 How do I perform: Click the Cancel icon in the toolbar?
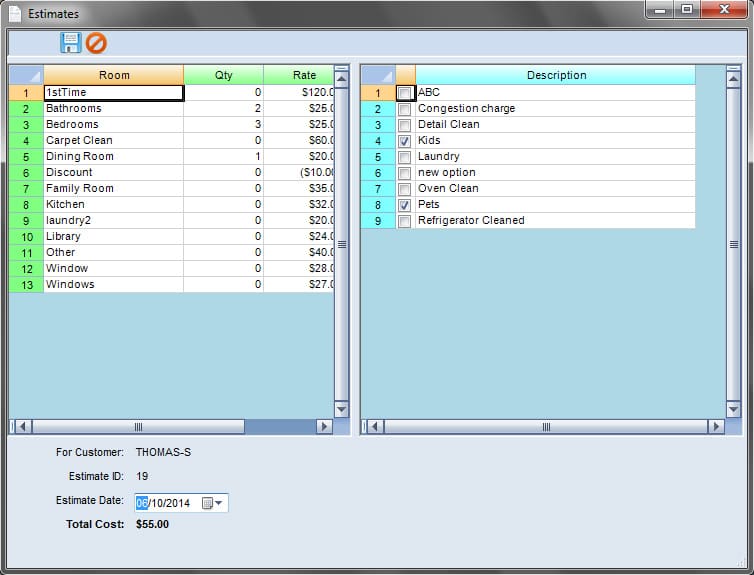[x=96, y=42]
